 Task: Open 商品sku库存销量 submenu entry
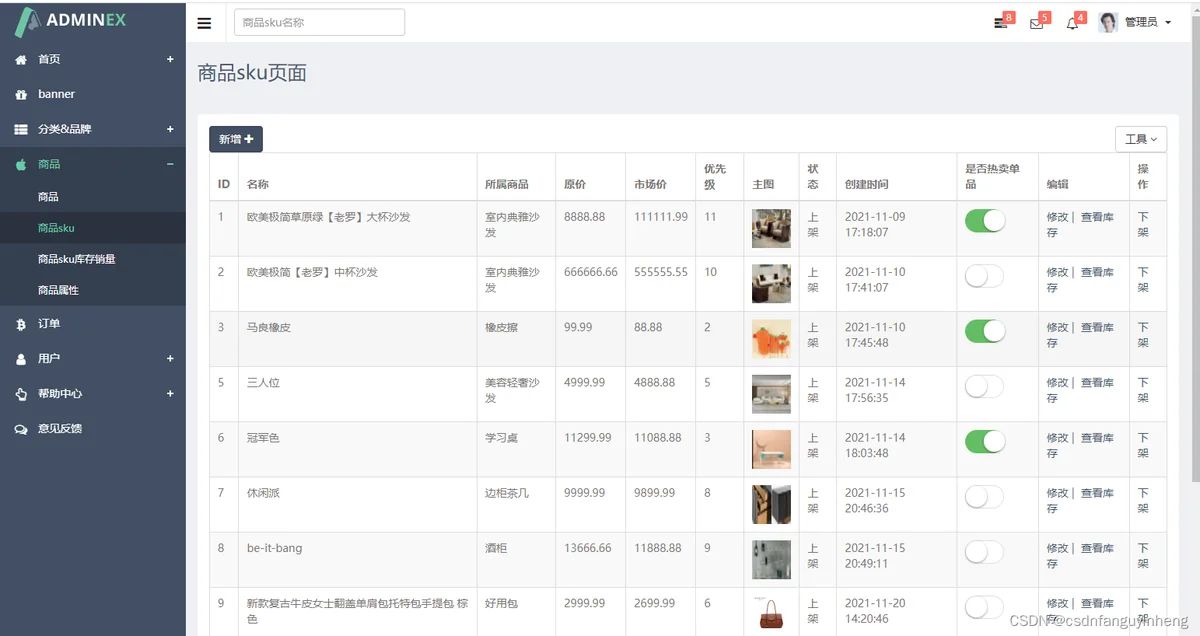pyautogui.click(x=93, y=259)
